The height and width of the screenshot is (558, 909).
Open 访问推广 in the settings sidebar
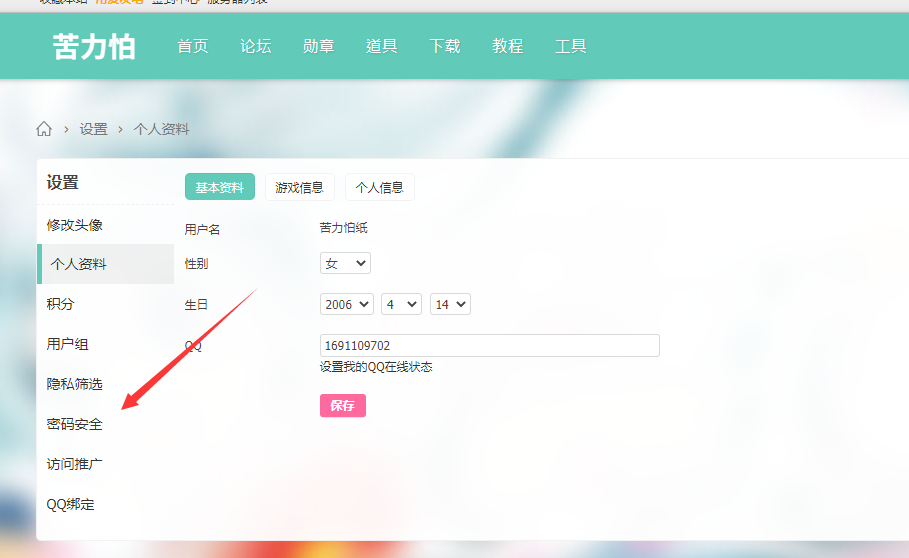[75, 464]
